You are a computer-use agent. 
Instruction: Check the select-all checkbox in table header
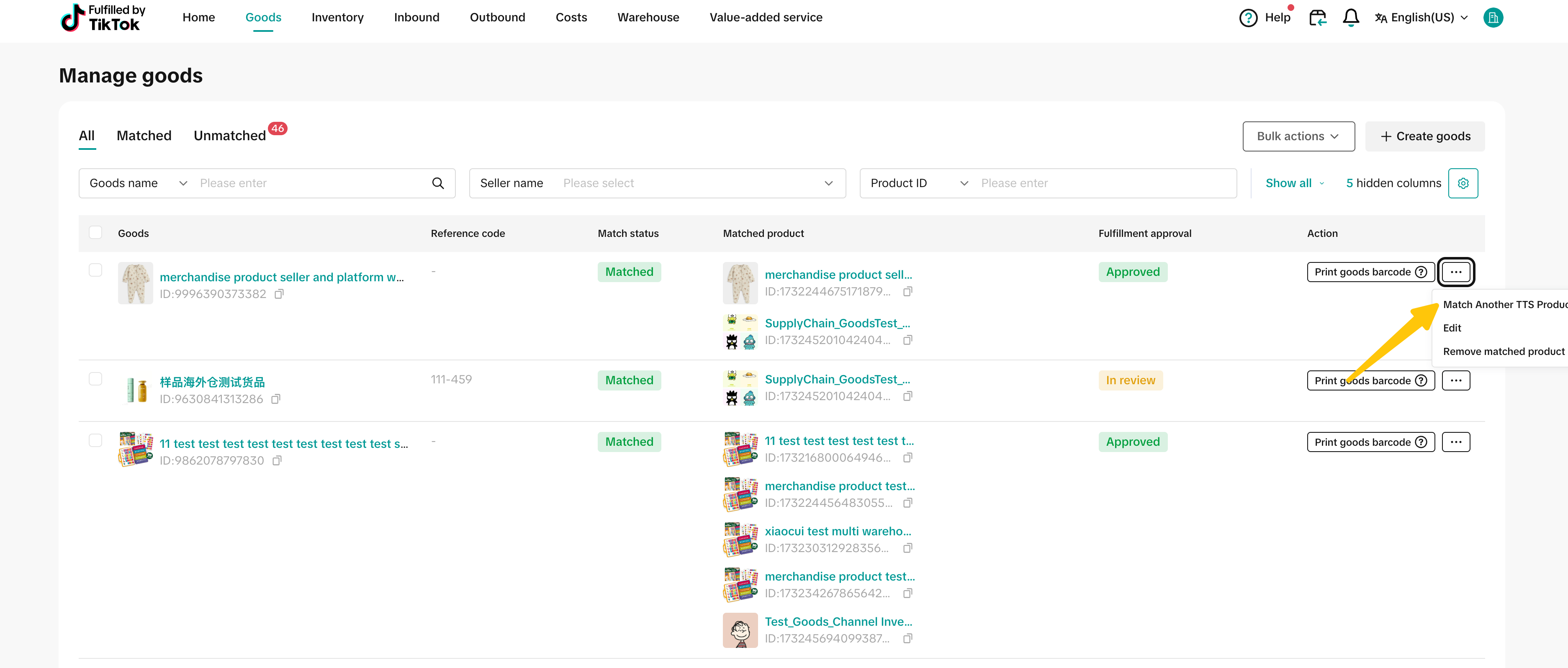(x=95, y=232)
